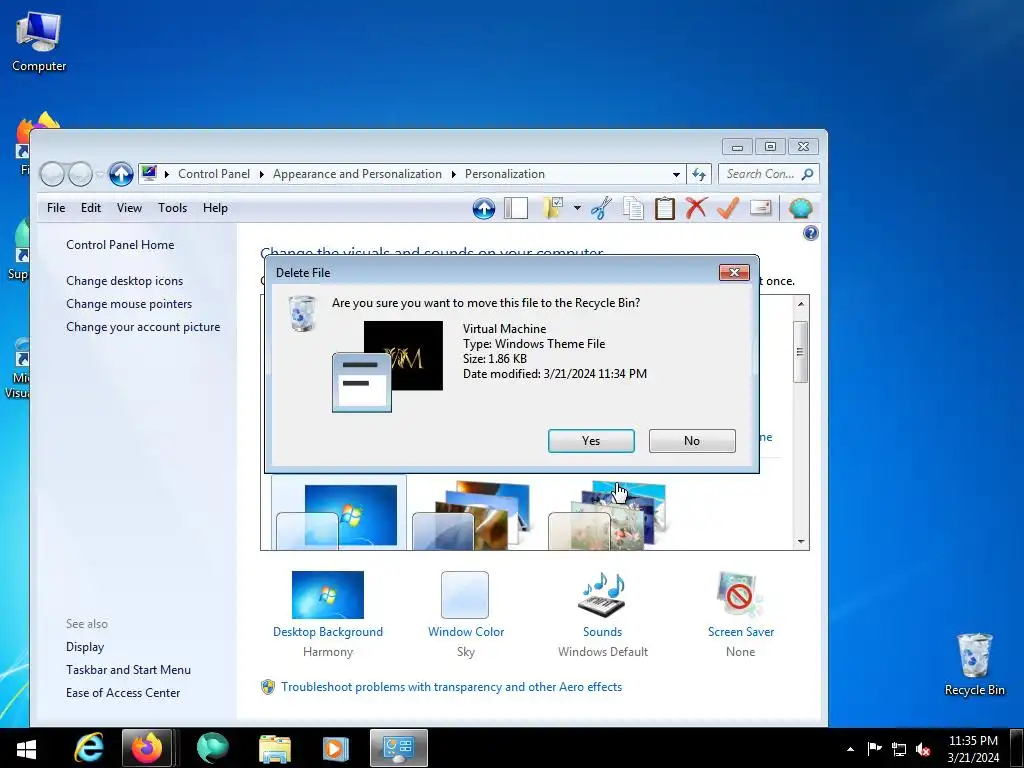Click the Recycle Bin icon in the dialog
This screenshot has width=1024, height=768.
point(302,313)
